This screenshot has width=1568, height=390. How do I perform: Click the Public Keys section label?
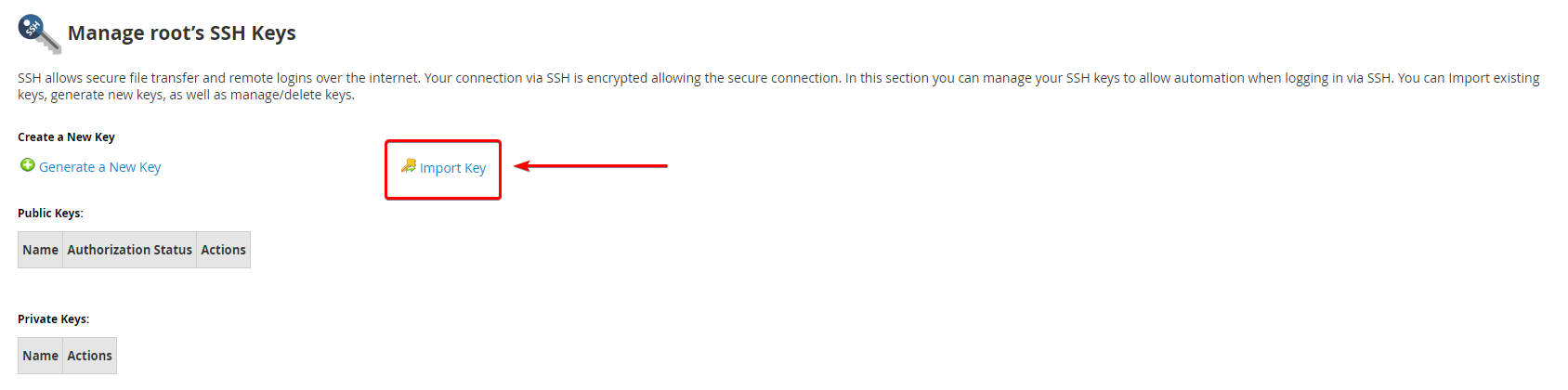click(50, 214)
